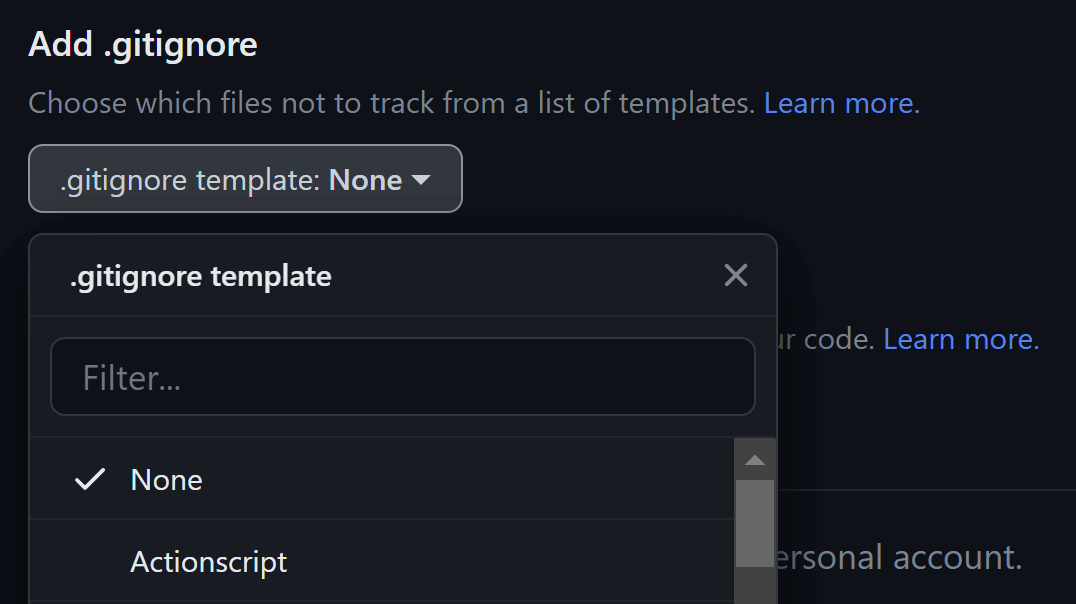Click the scrollbar track below the thumb

[755, 586]
